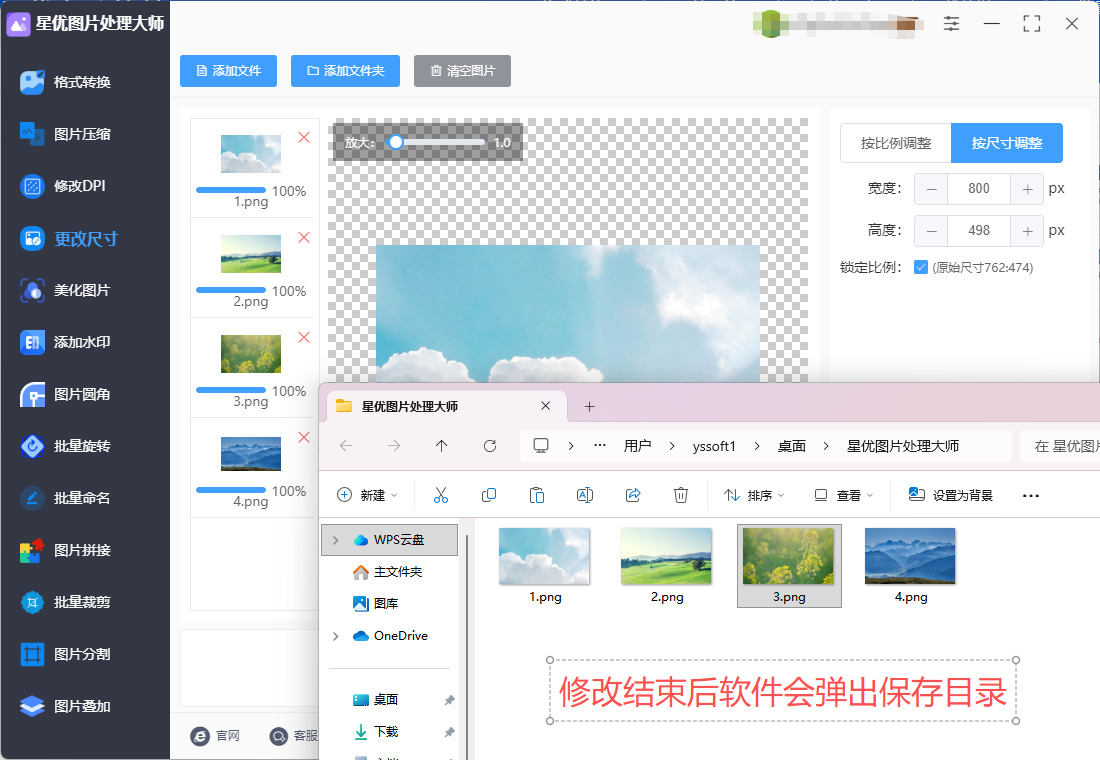Click the Copy icon in Explorer toolbar

[x=489, y=495]
